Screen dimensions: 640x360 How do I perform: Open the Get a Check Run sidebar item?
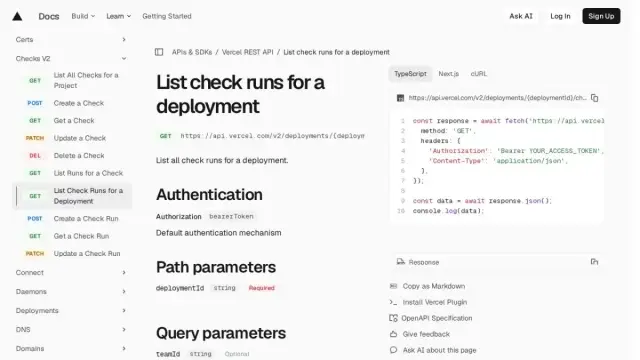(x=81, y=236)
